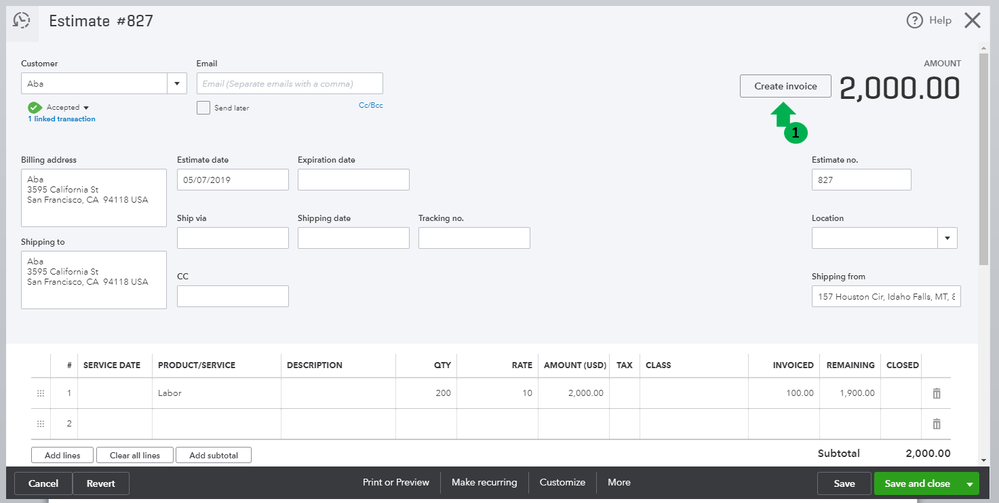Open the recent transactions history icon
The height and width of the screenshot is (503, 999).
(21, 20)
